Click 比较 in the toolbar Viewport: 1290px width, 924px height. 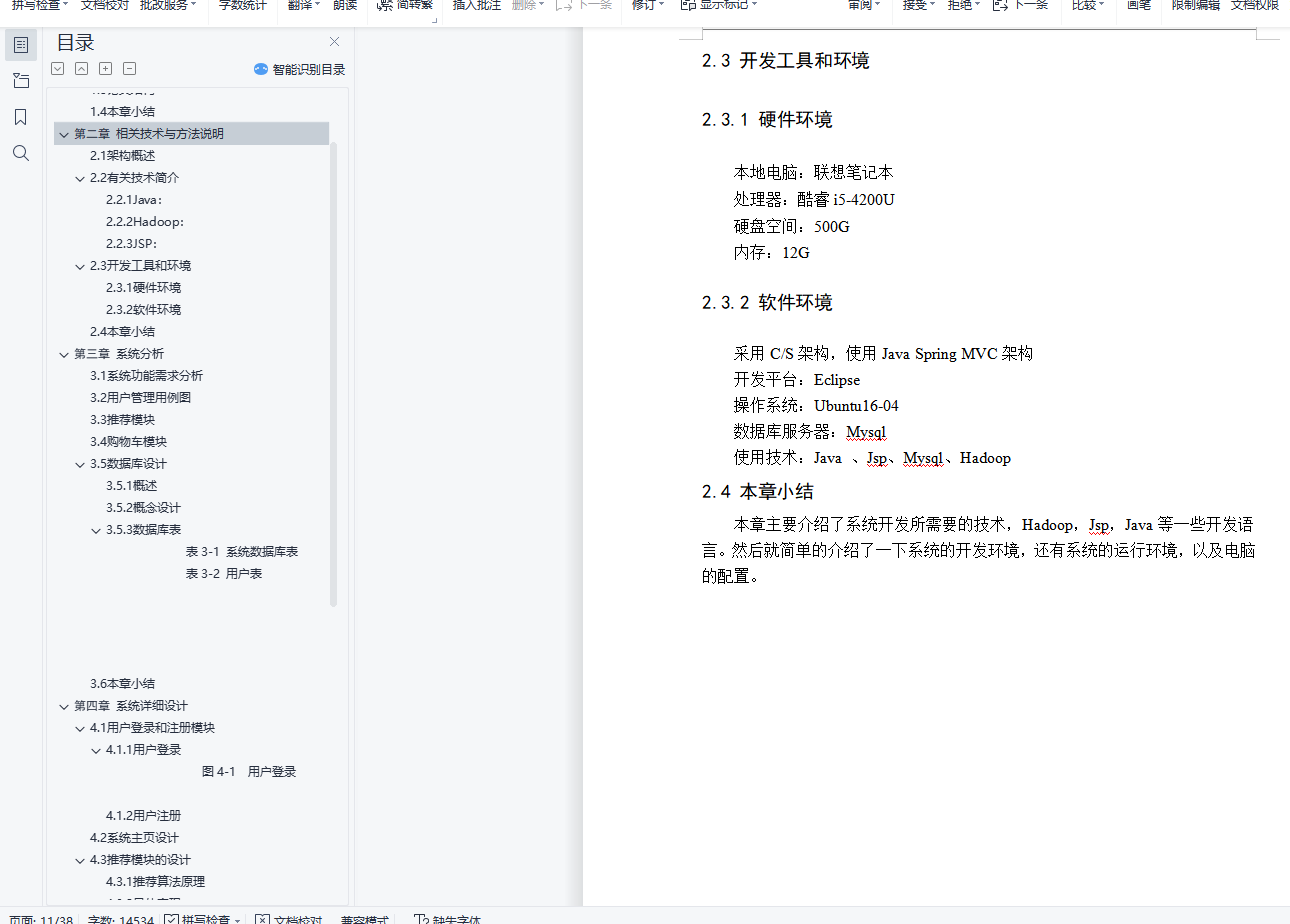1084,5
